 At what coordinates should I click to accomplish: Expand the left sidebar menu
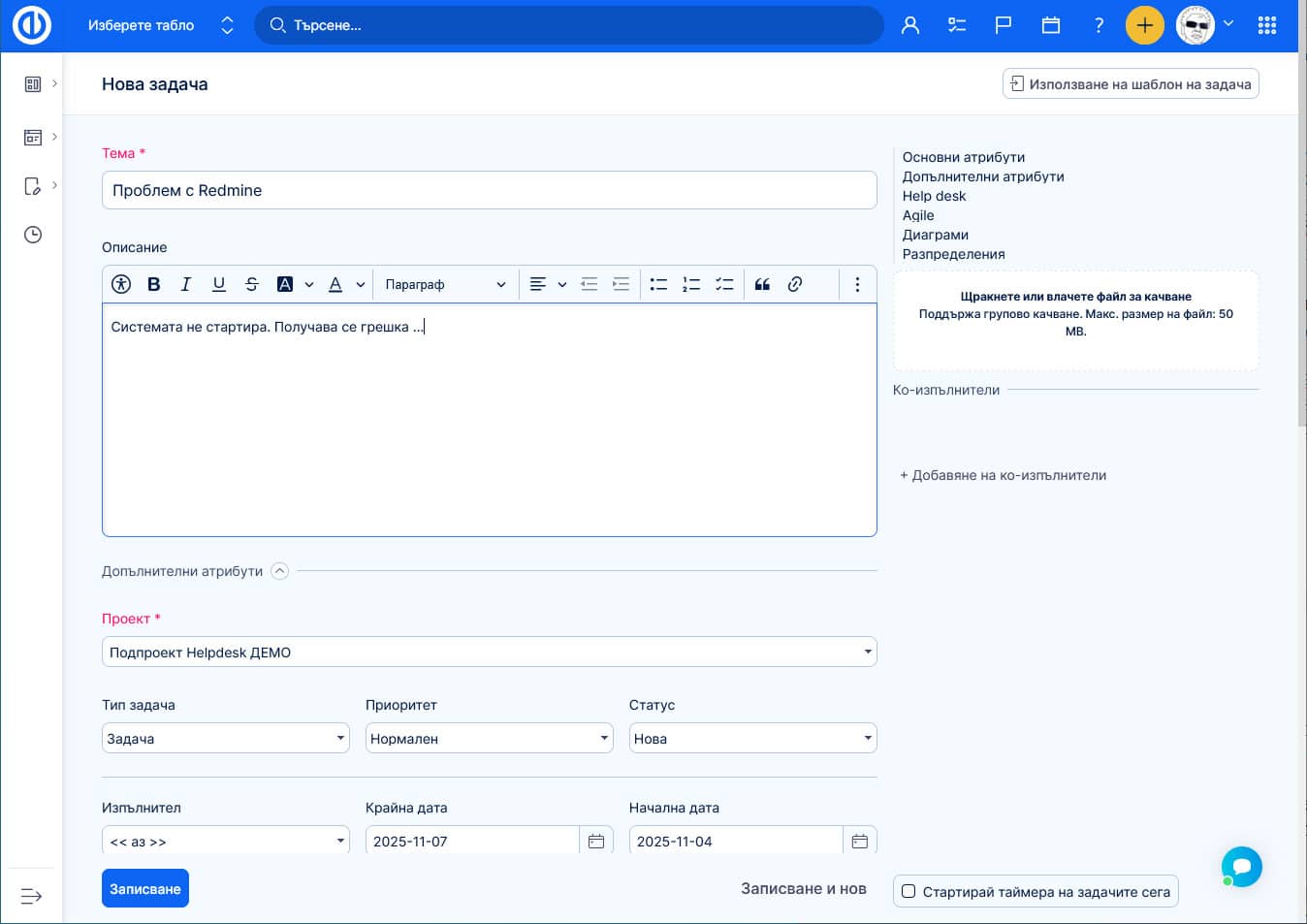pyautogui.click(x=31, y=896)
